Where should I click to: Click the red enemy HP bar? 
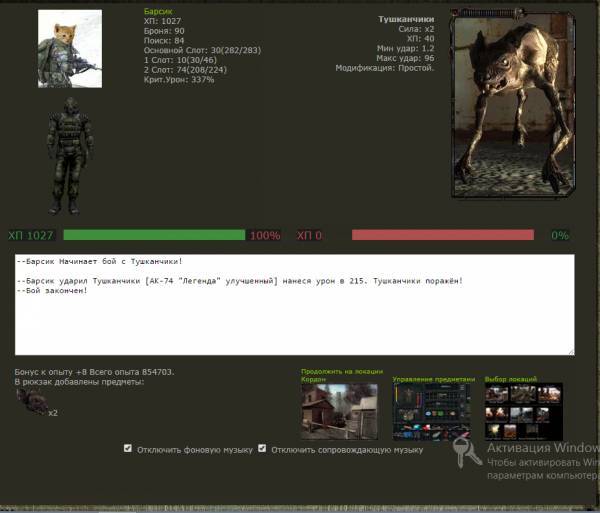tap(443, 235)
